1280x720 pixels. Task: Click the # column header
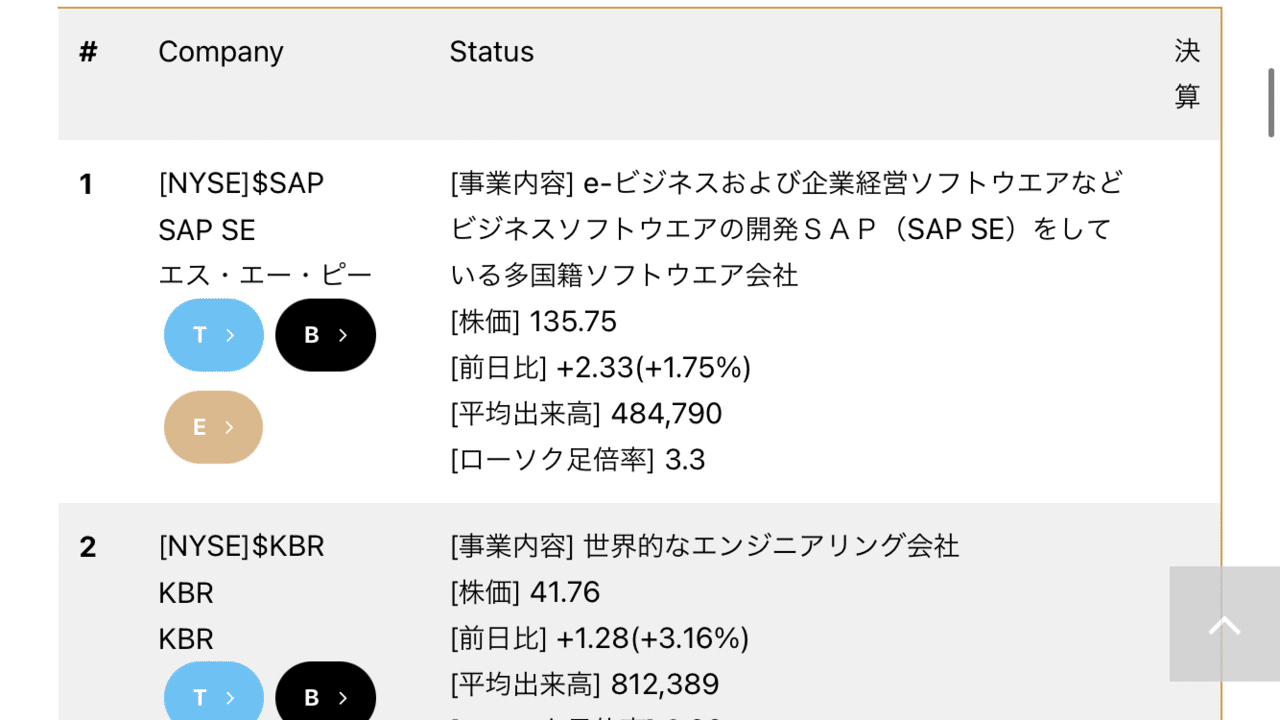(88, 52)
